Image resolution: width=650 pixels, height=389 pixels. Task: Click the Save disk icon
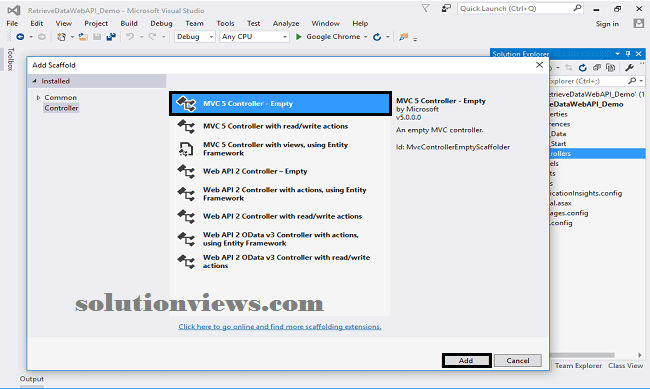pyautogui.click(x=97, y=37)
